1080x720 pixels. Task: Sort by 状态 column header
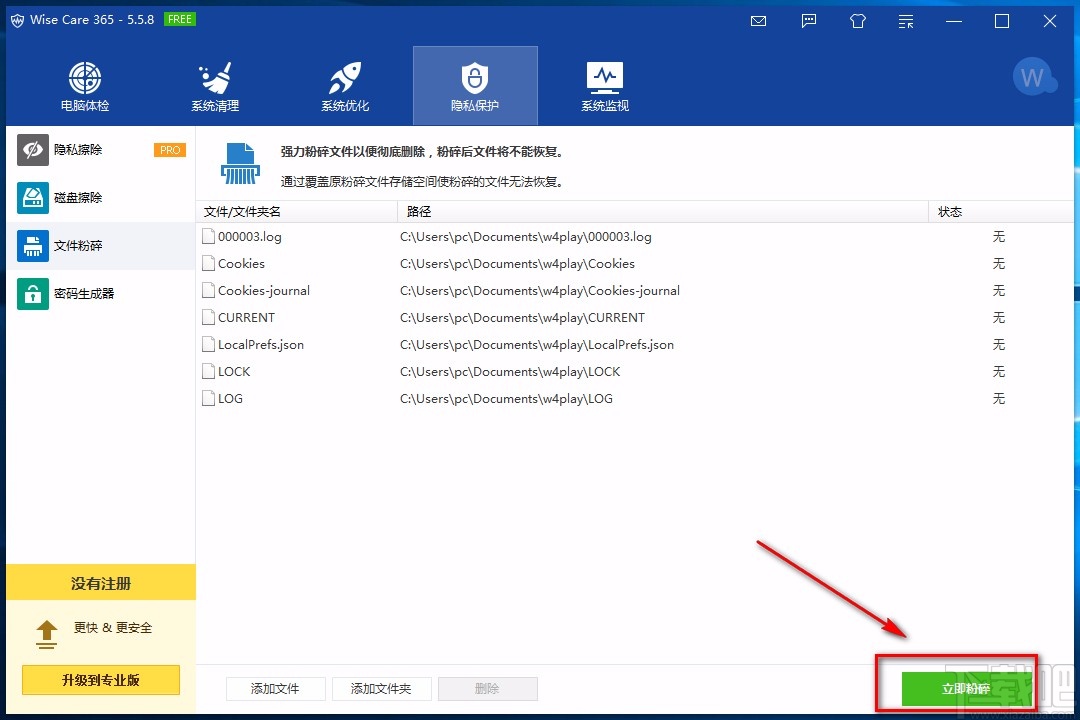(1001, 212)
